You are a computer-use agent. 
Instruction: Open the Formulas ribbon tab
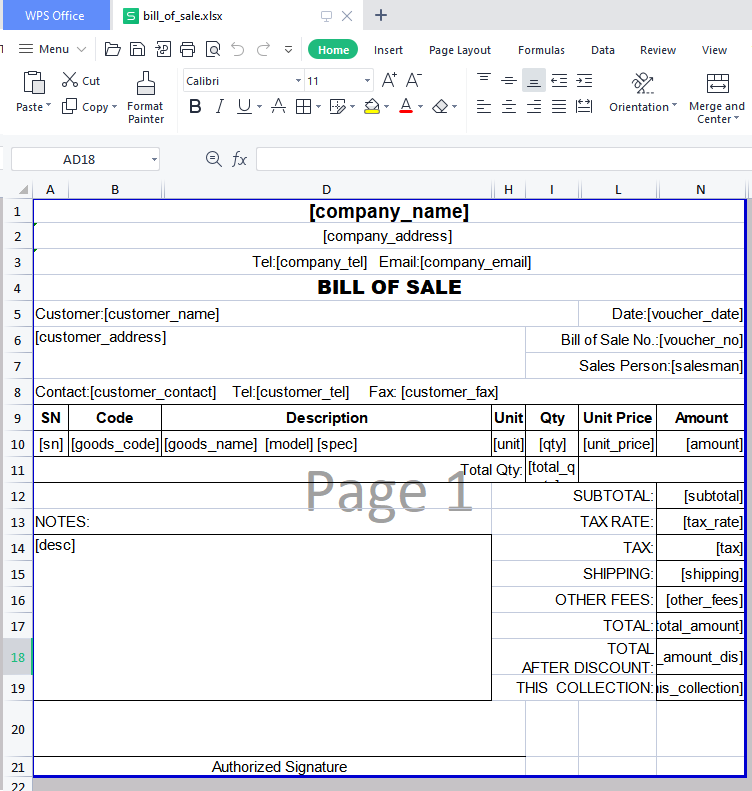(541, 50)
